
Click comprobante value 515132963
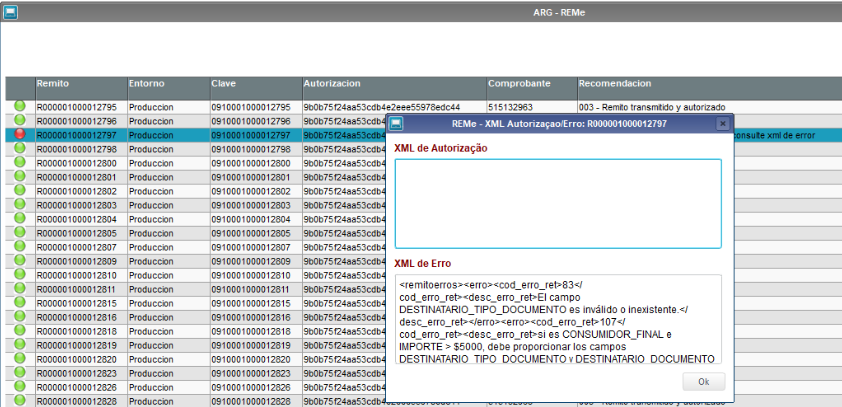511,107
